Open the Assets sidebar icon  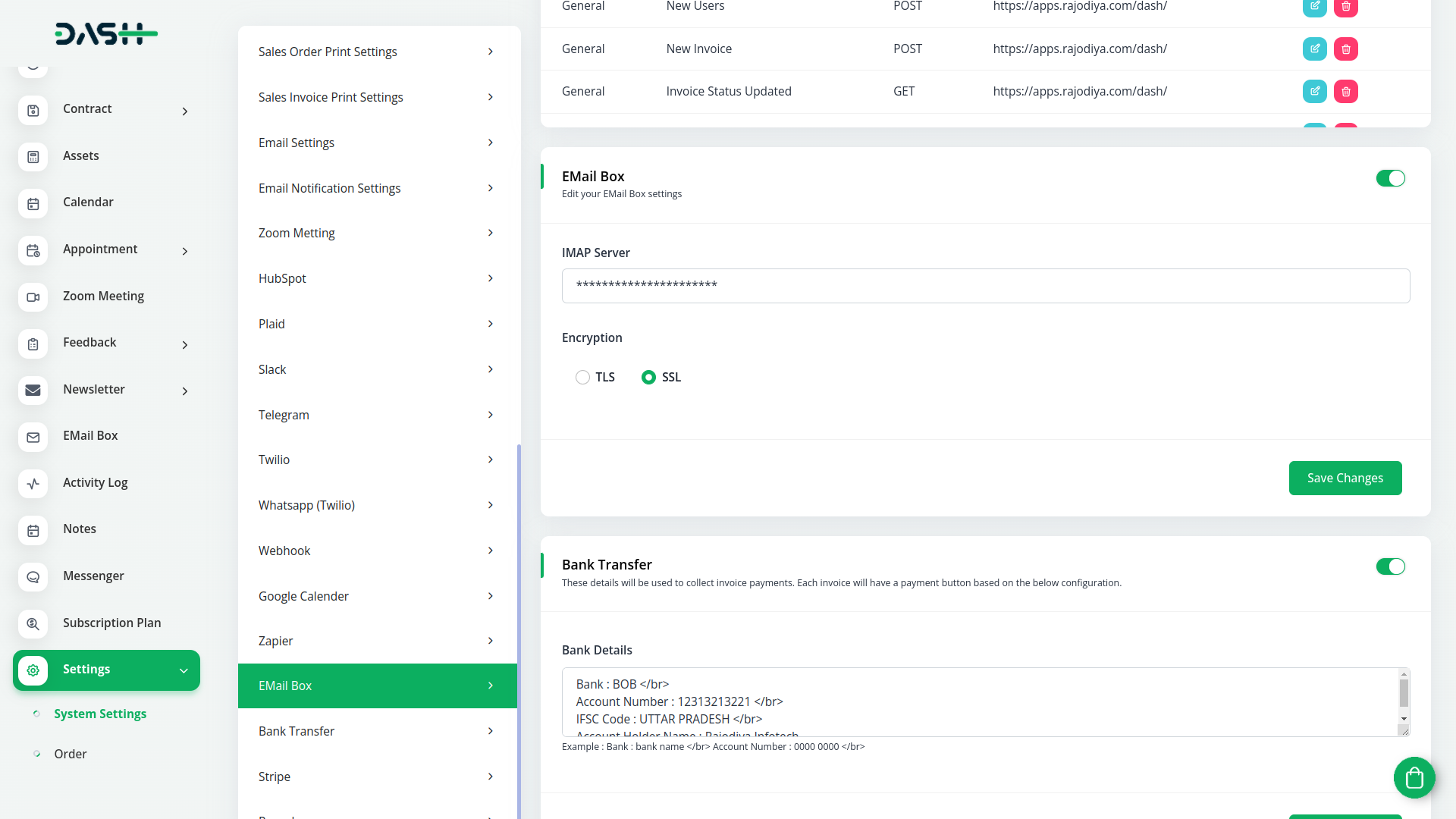point(33,156)
